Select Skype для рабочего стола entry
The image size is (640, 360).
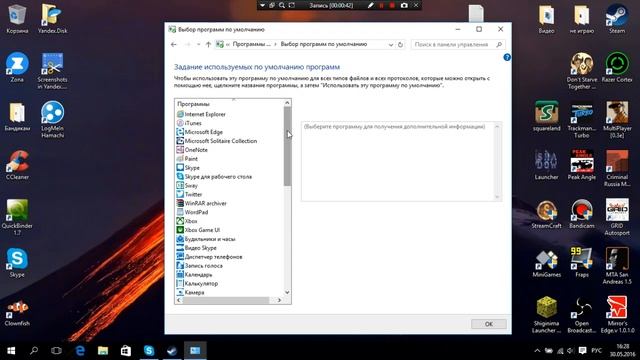coord(214,177)
